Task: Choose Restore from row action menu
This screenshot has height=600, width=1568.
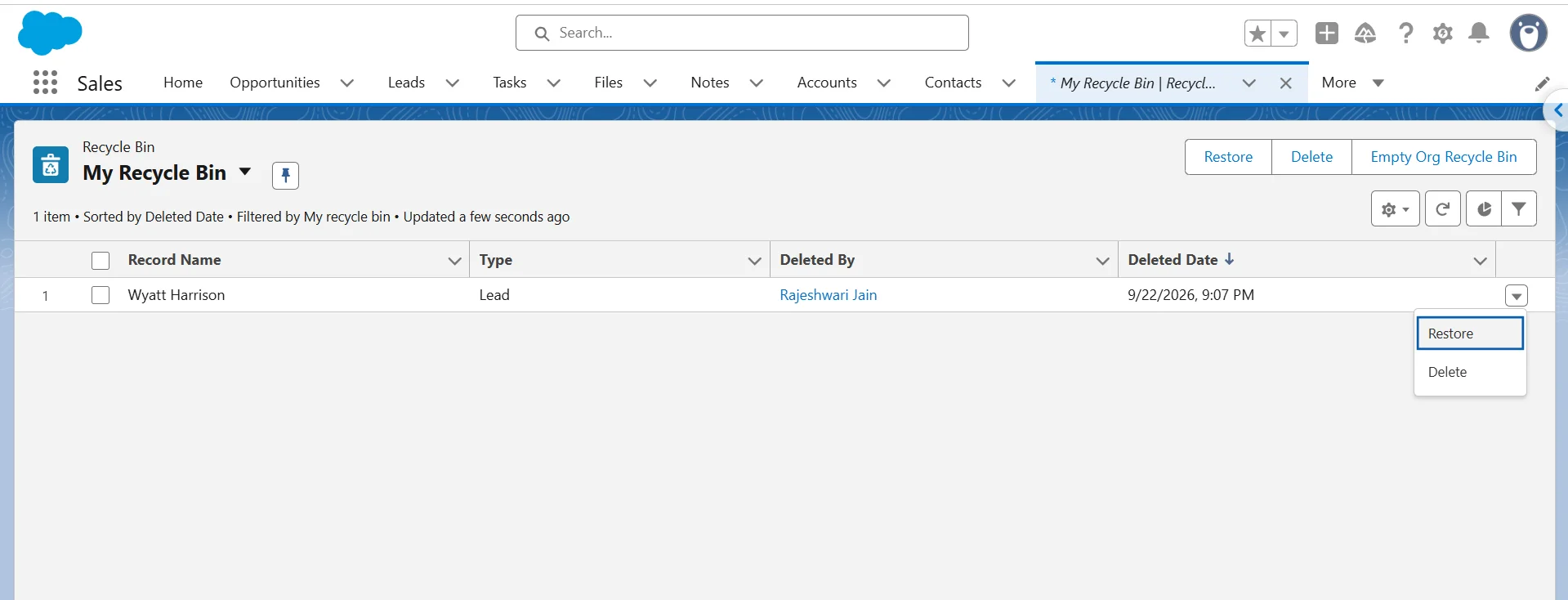Action: tap(1470, 334)
